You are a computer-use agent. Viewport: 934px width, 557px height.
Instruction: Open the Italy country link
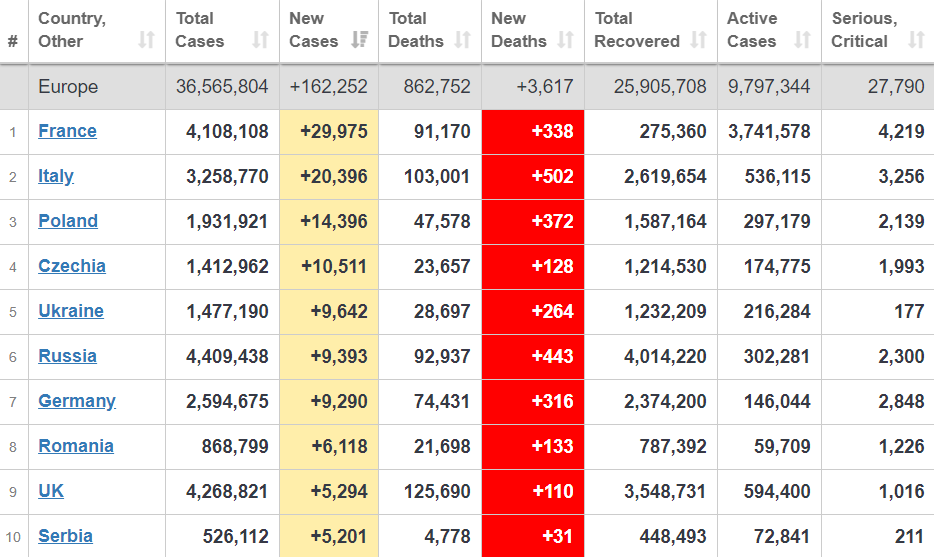pyautogui.click(x=56, y=176)
